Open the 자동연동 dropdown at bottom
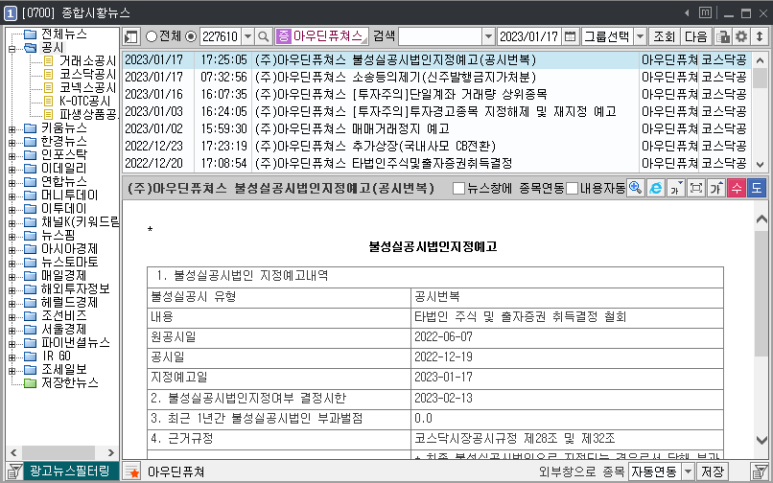 (688, 472)
